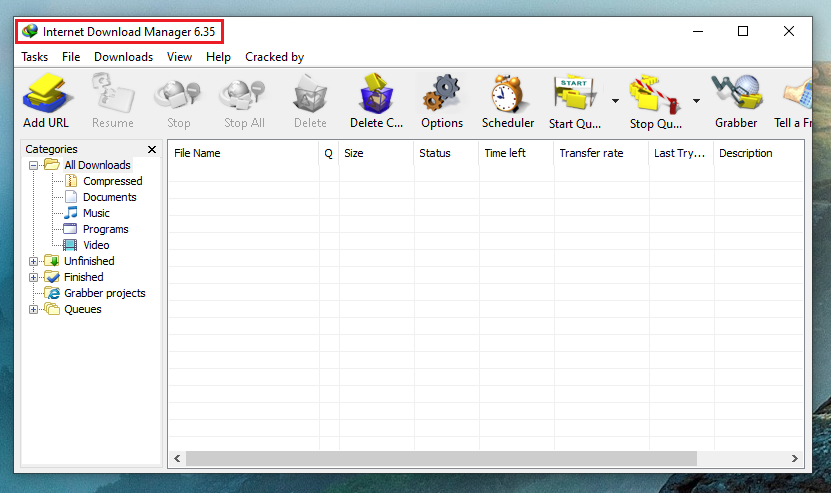Click the IDM globe icon in title bar
Viewport: 831px width, 493px height.
click(30, 31)
